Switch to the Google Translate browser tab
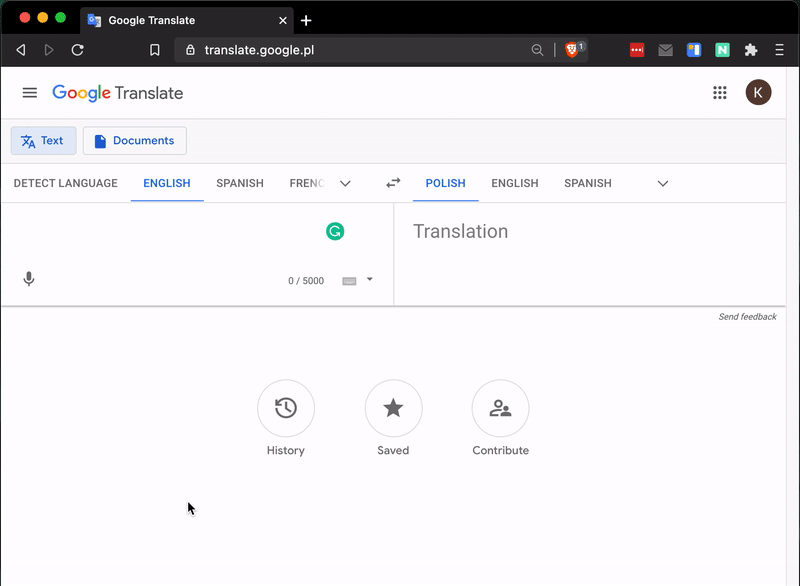The height and width of the screenshot is (586, 800). pyautogui.click(x=187, y=20)
